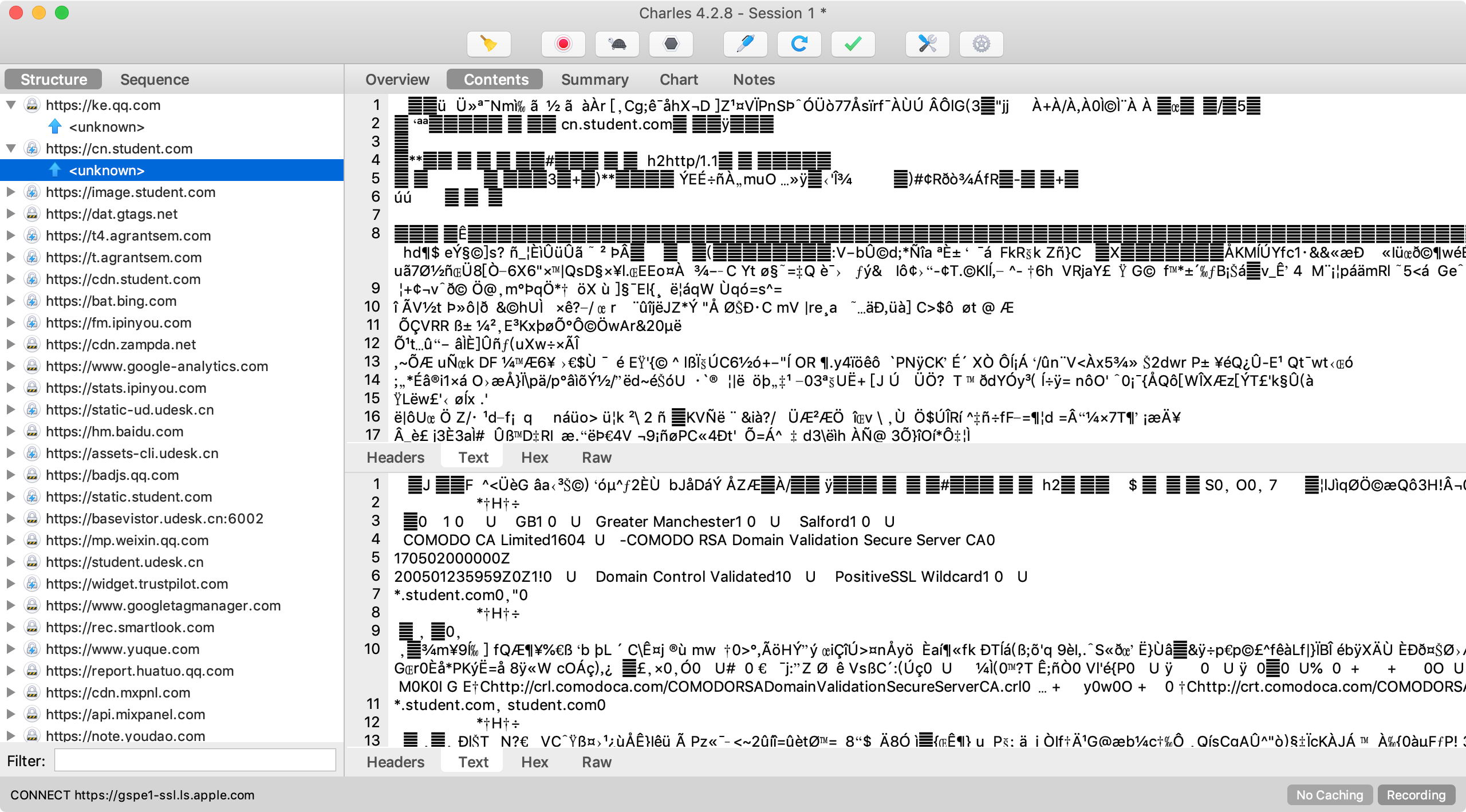
Task: Enable throttling with the turtle icon
Action: [x=617, y=44]
